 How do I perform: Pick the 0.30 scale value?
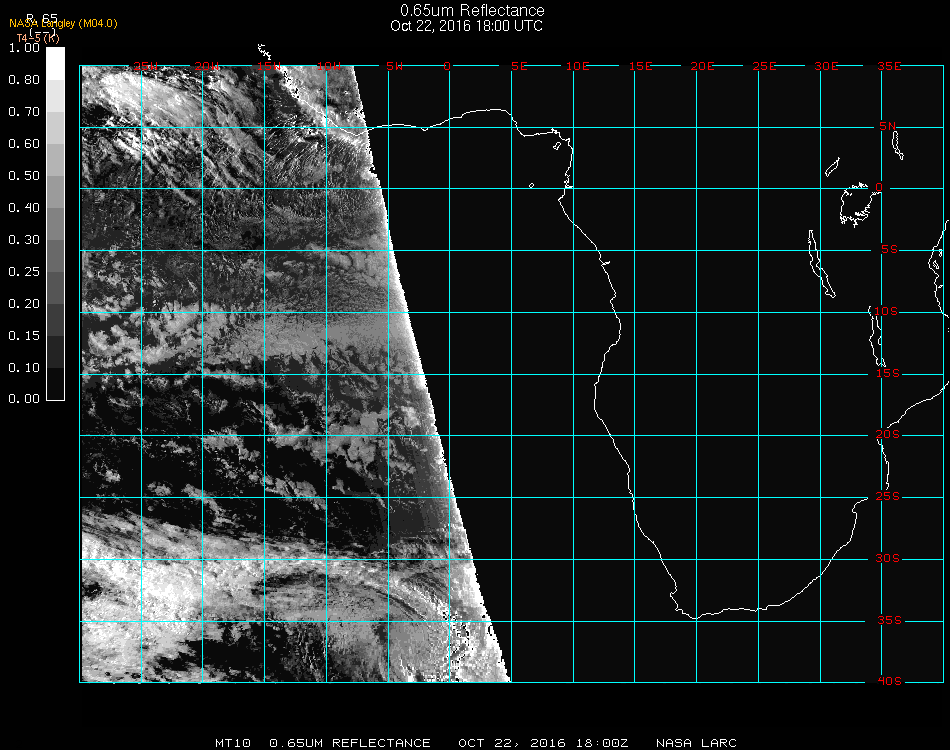click(24, 241)
